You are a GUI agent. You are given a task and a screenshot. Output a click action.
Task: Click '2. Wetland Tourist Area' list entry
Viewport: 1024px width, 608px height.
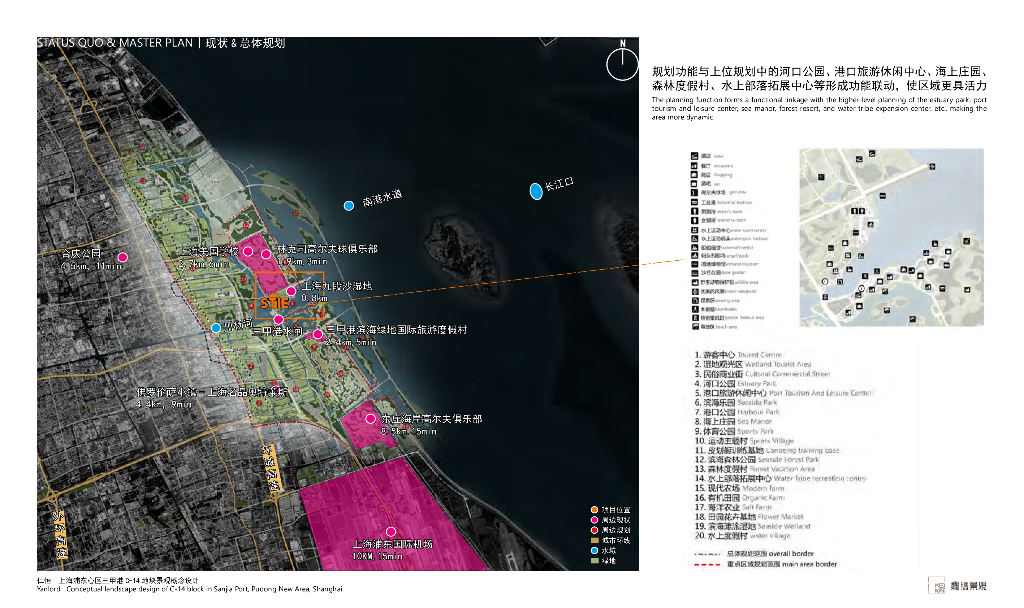pyautogui.click(x=752, y=364)
